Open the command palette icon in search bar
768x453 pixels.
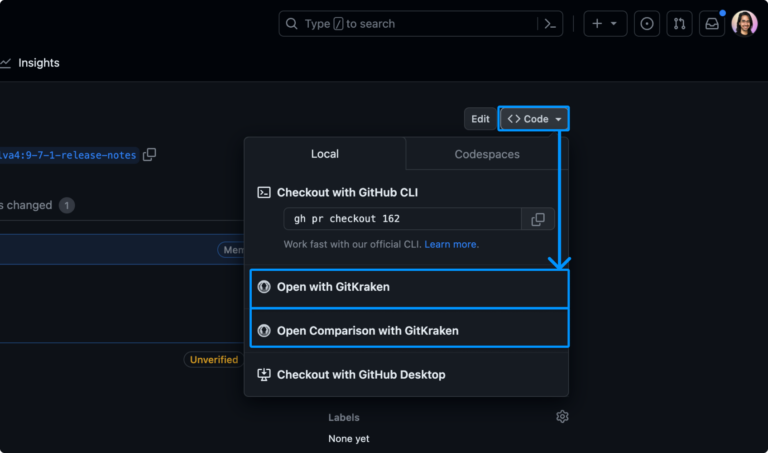[x=550, y=24]
